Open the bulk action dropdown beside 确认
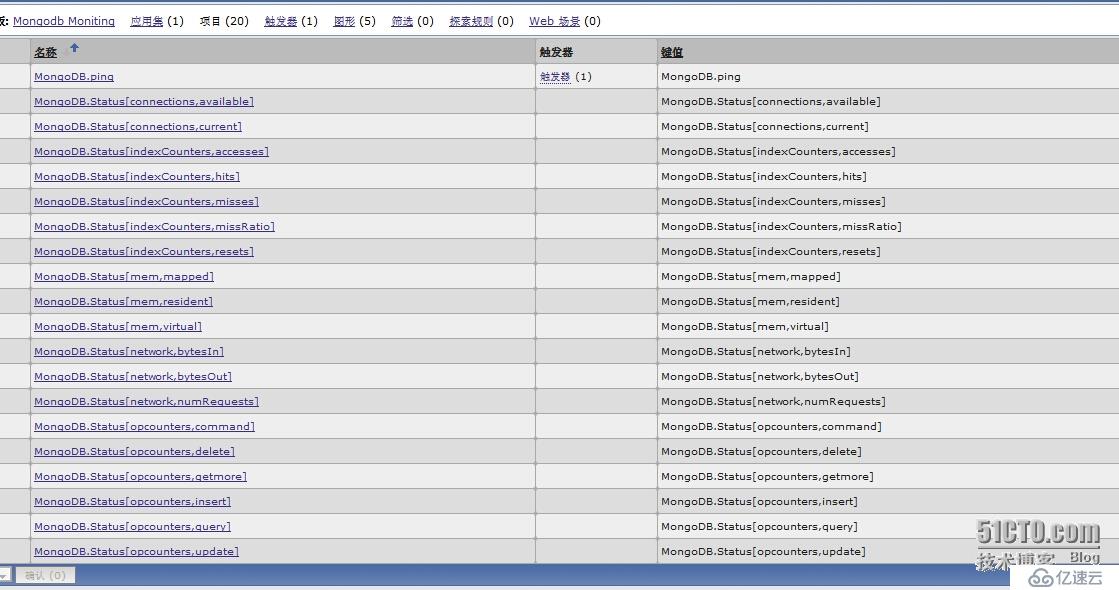Viewport: 1119px width, 590px height. (5, 575)
